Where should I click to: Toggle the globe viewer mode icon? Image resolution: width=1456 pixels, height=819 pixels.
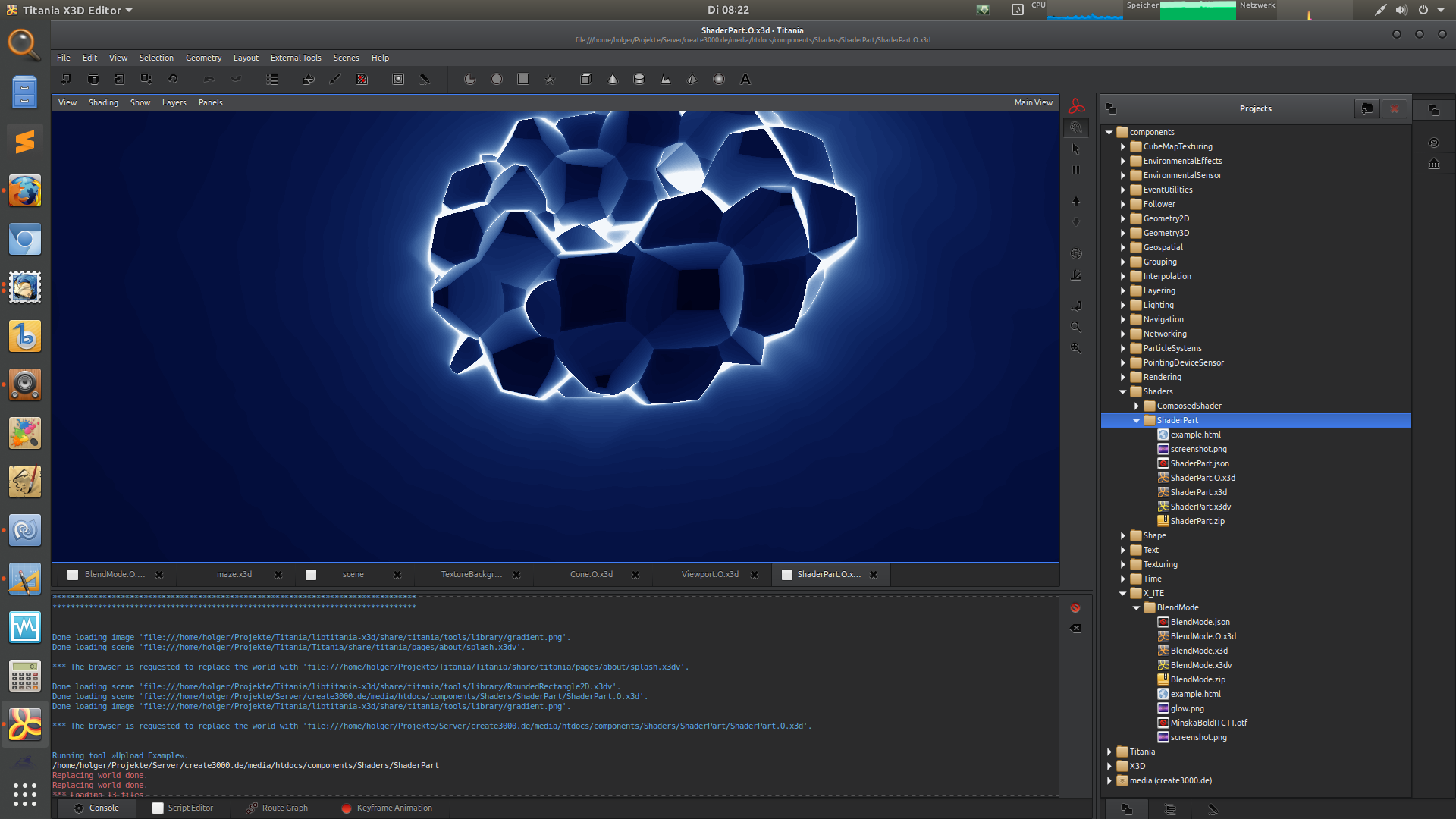pyautogui.click(x=1076, y=253)
